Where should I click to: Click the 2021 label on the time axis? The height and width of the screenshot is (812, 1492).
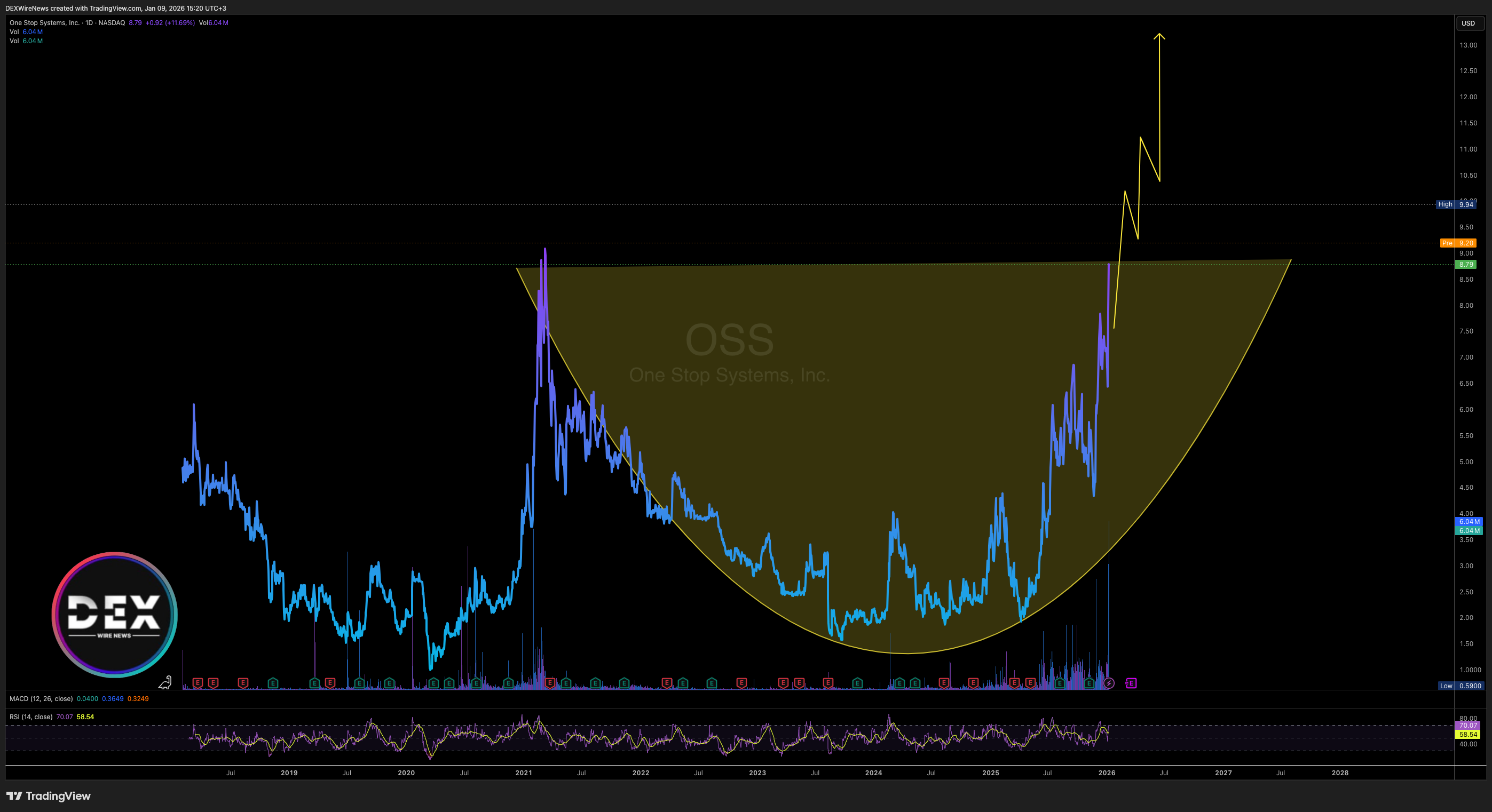click(523, 773)
